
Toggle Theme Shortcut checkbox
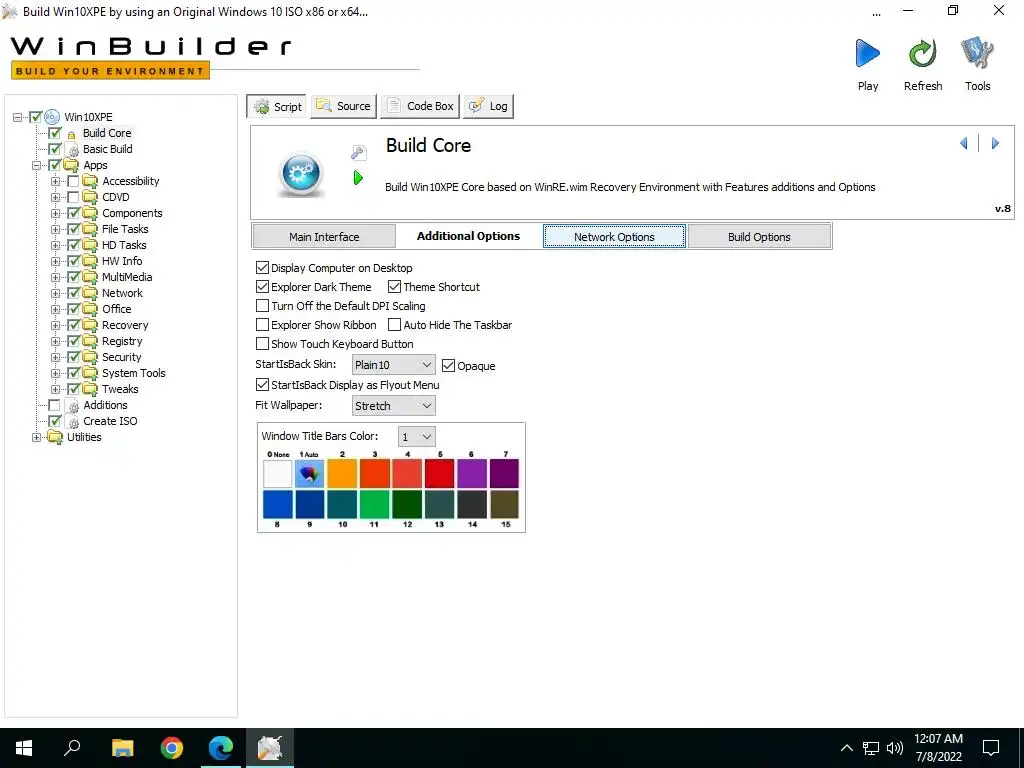pos(394,287)
